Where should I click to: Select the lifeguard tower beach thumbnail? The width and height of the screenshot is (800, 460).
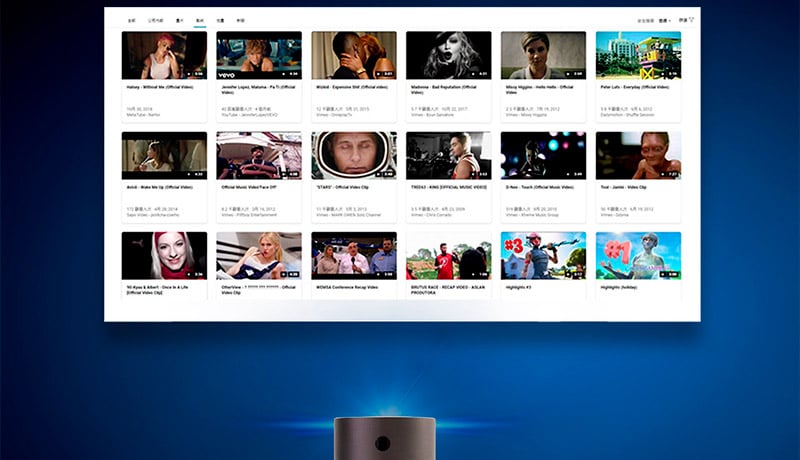pyautogui.click(x=638, y=55)
